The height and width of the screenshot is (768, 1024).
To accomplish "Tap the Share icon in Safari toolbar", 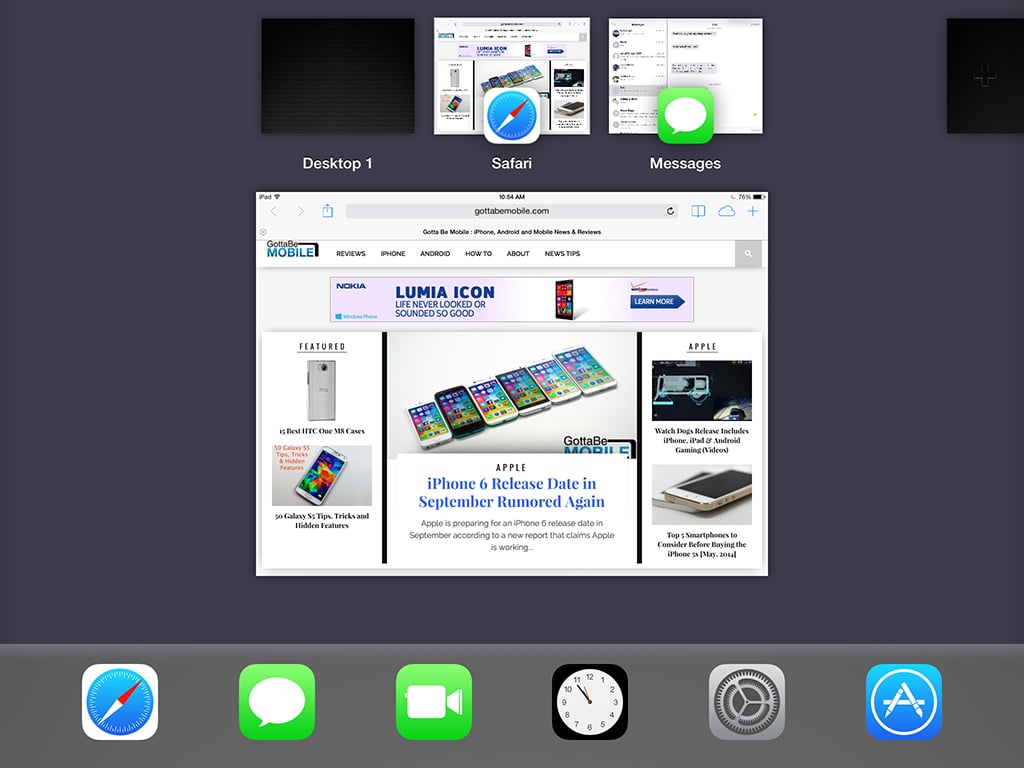I will [x=327, y=211].
